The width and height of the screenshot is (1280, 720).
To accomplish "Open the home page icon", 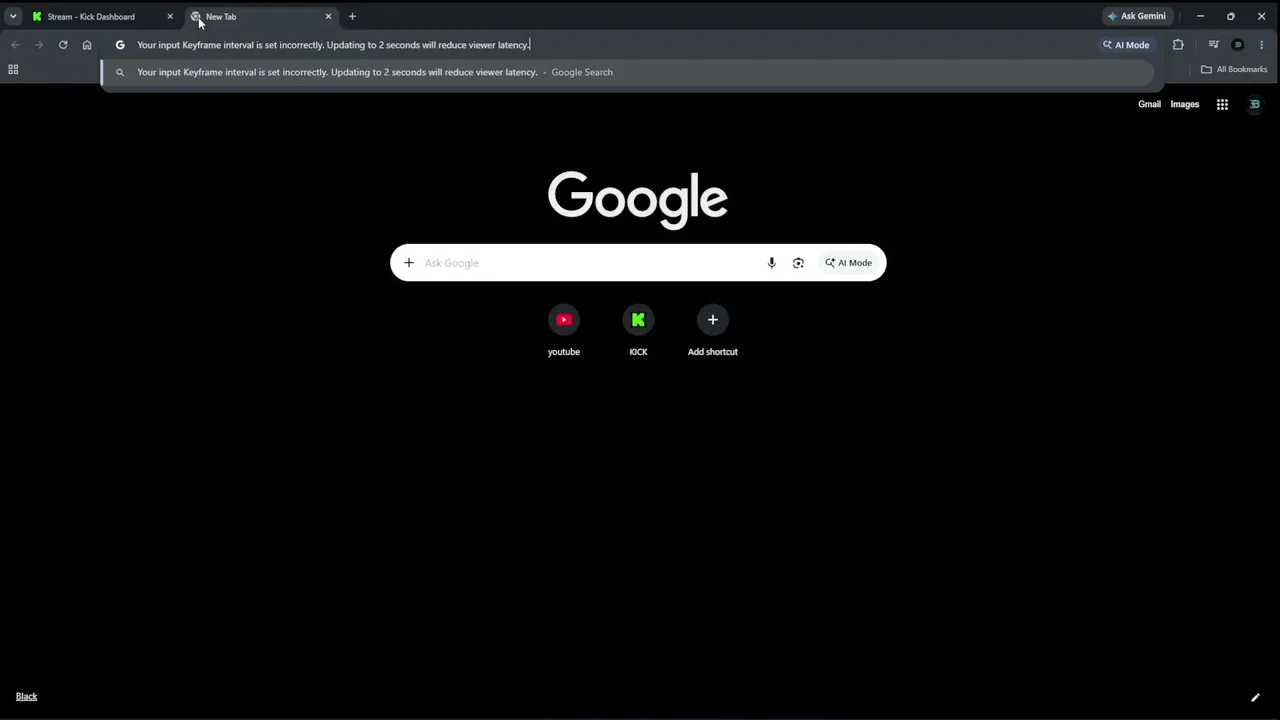I will 87,45.
